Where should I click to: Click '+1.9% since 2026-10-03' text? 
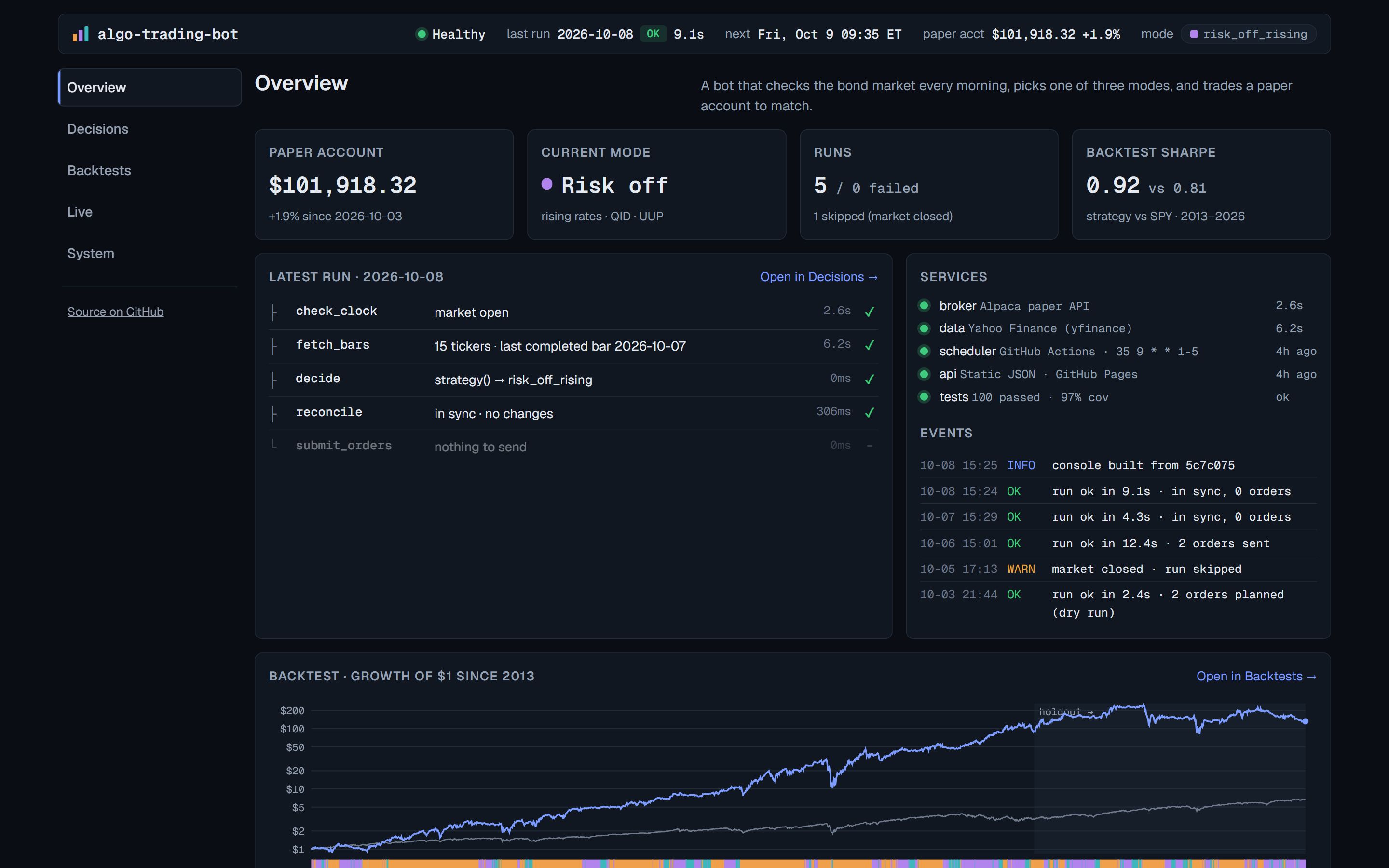335,217
